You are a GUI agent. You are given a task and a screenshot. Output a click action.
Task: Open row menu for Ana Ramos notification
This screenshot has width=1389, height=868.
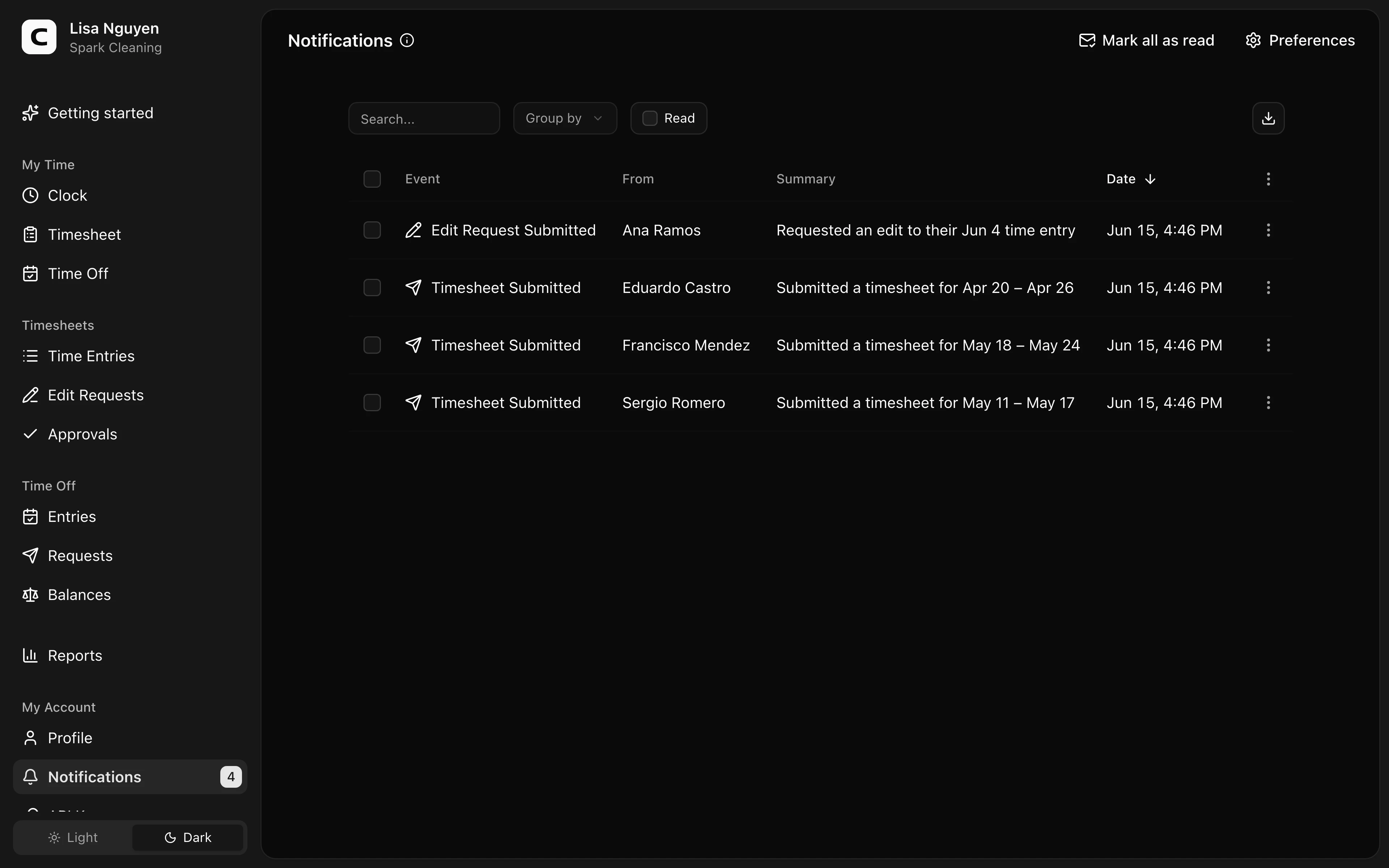coord(1268,230)
